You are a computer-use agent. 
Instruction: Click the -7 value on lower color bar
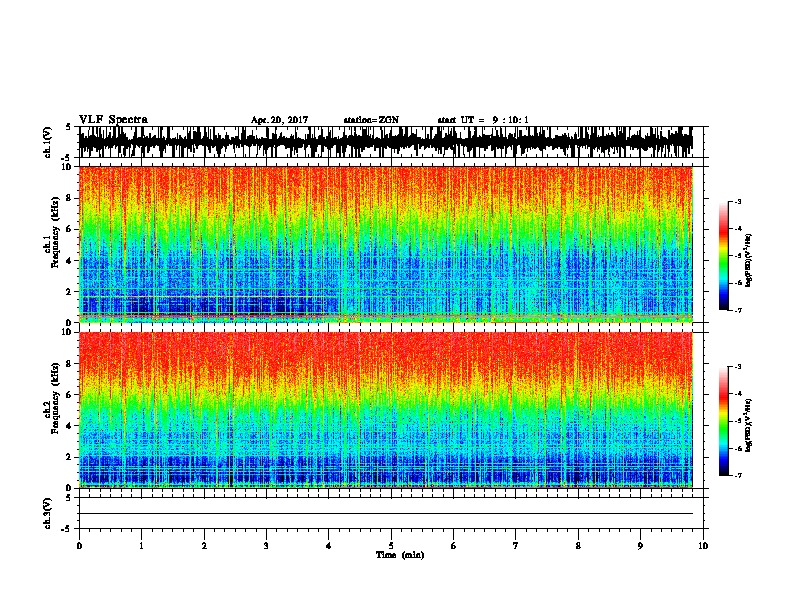[x=738, y=476]
